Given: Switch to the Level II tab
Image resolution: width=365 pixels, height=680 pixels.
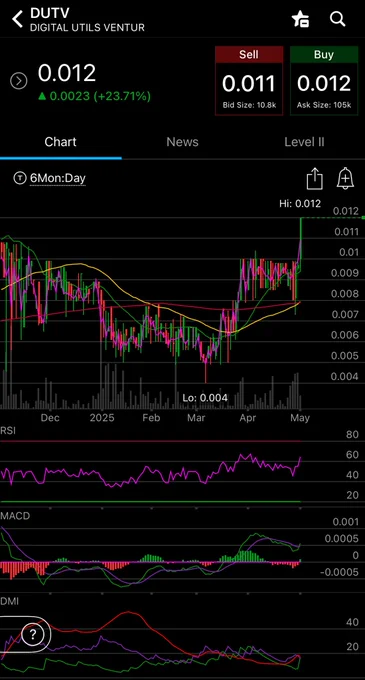Looking at the screenshot, I should coord(304,142).
